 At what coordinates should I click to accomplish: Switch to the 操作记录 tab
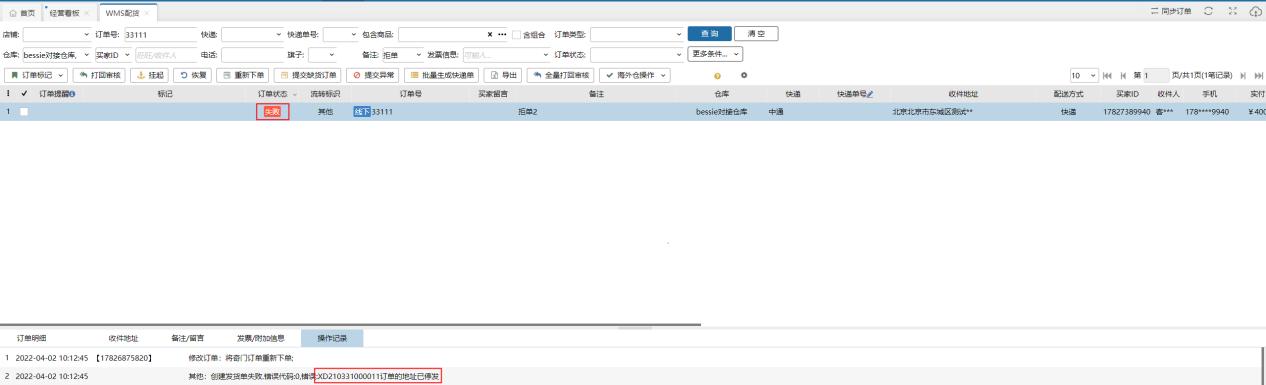click(x=332, y=338)
